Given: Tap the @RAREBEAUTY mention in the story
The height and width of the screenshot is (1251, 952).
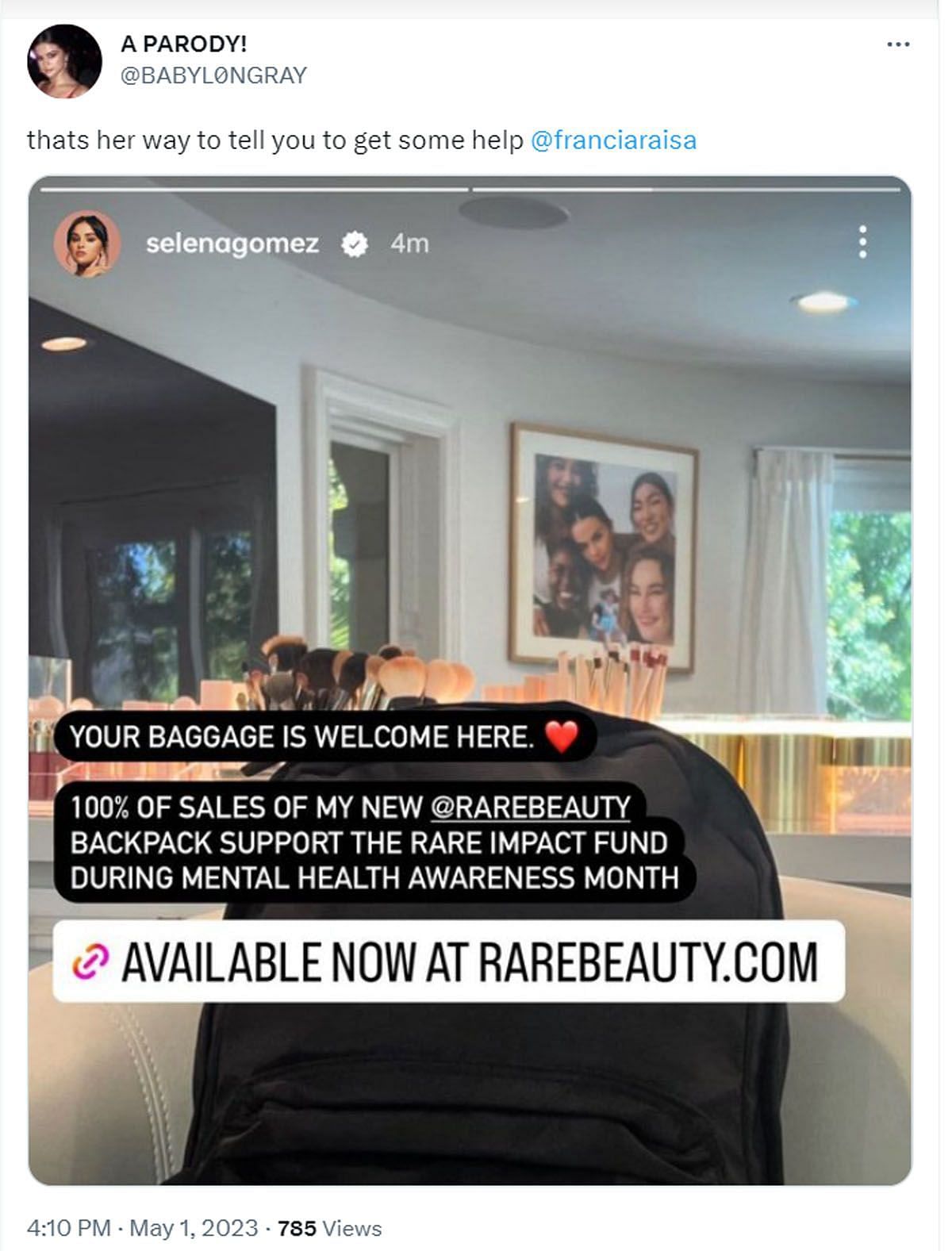Looking at the screenshot, I should click(x=531, y=807).
